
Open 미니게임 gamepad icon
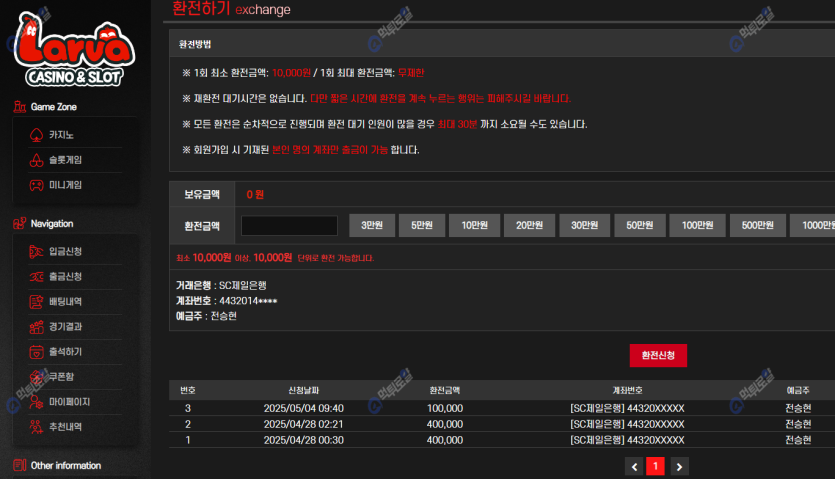[36, 185]
